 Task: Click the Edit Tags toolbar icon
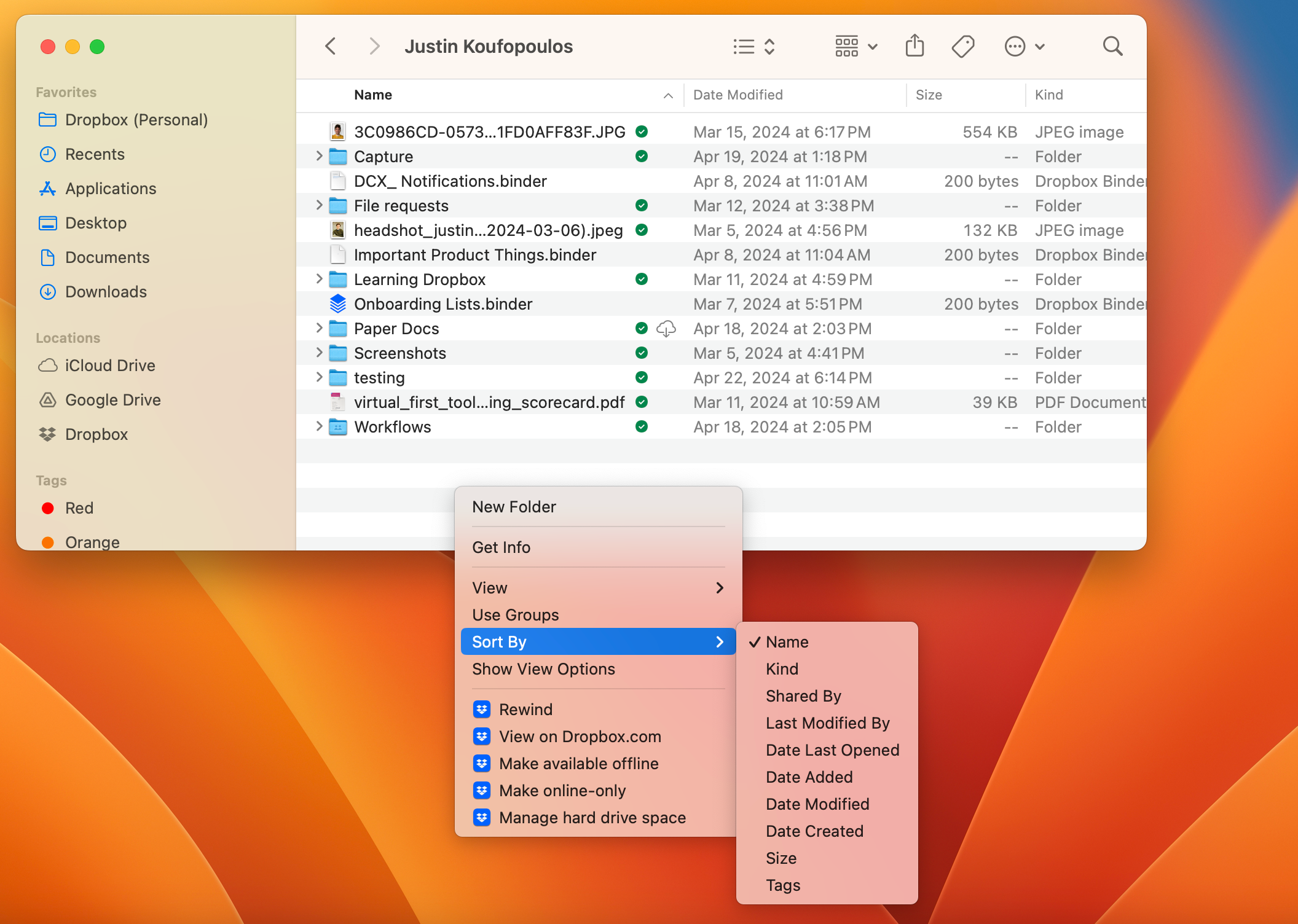click(x=963, y=46)
